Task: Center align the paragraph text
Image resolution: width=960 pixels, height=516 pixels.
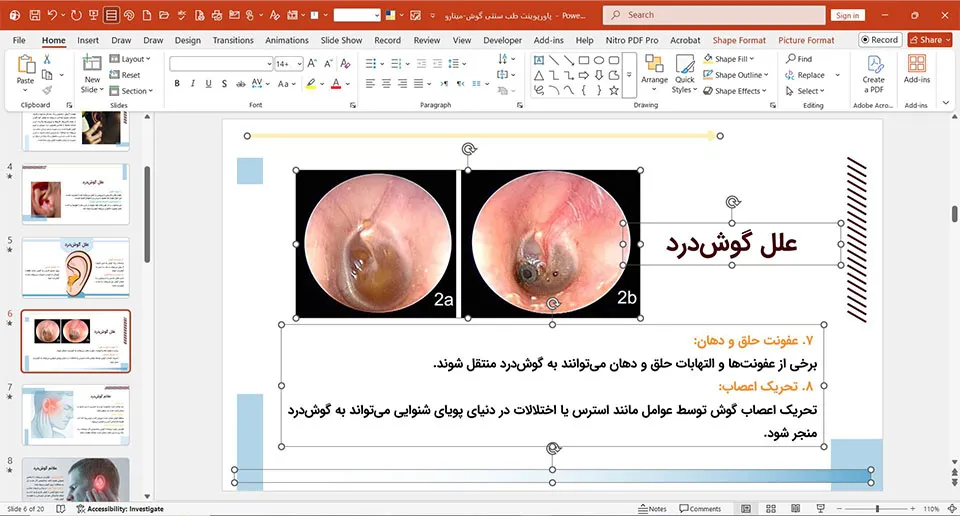Action: 386,83
